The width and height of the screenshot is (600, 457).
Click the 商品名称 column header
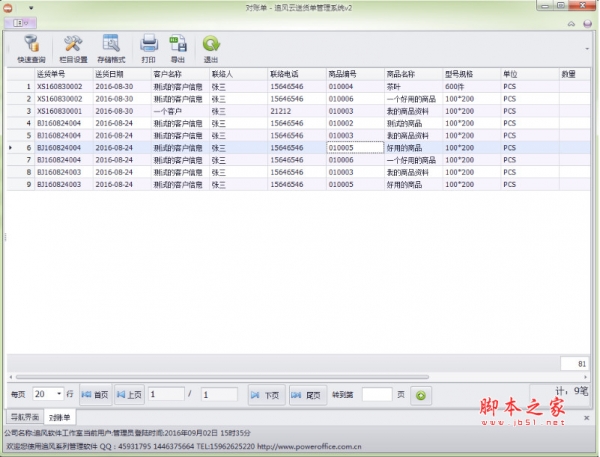coord(413,74)
